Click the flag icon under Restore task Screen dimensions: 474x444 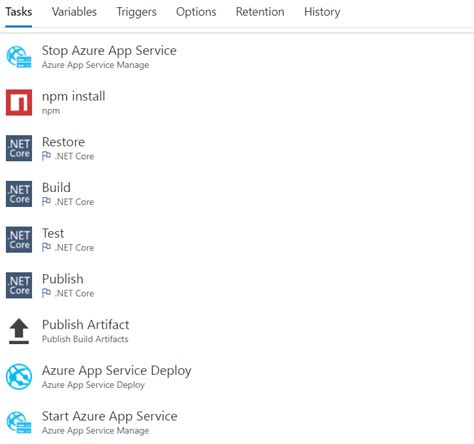tap(46, 156)
